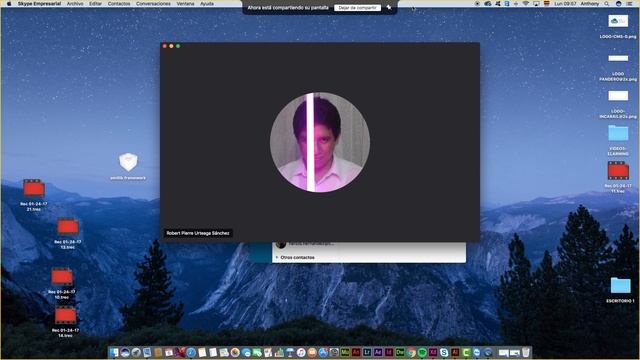The width and height of the screenshot is (640, 360).
Task: Open the Conversaciones menu
Action: pyautogui.click(x=153, y=4)
